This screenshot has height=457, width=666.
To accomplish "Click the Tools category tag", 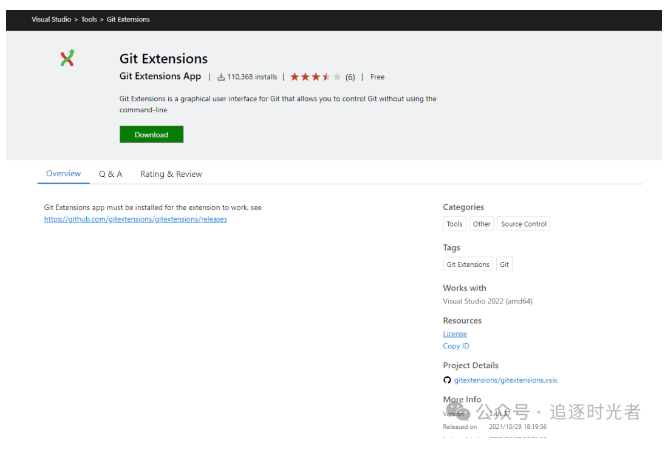I will [454, 224].
